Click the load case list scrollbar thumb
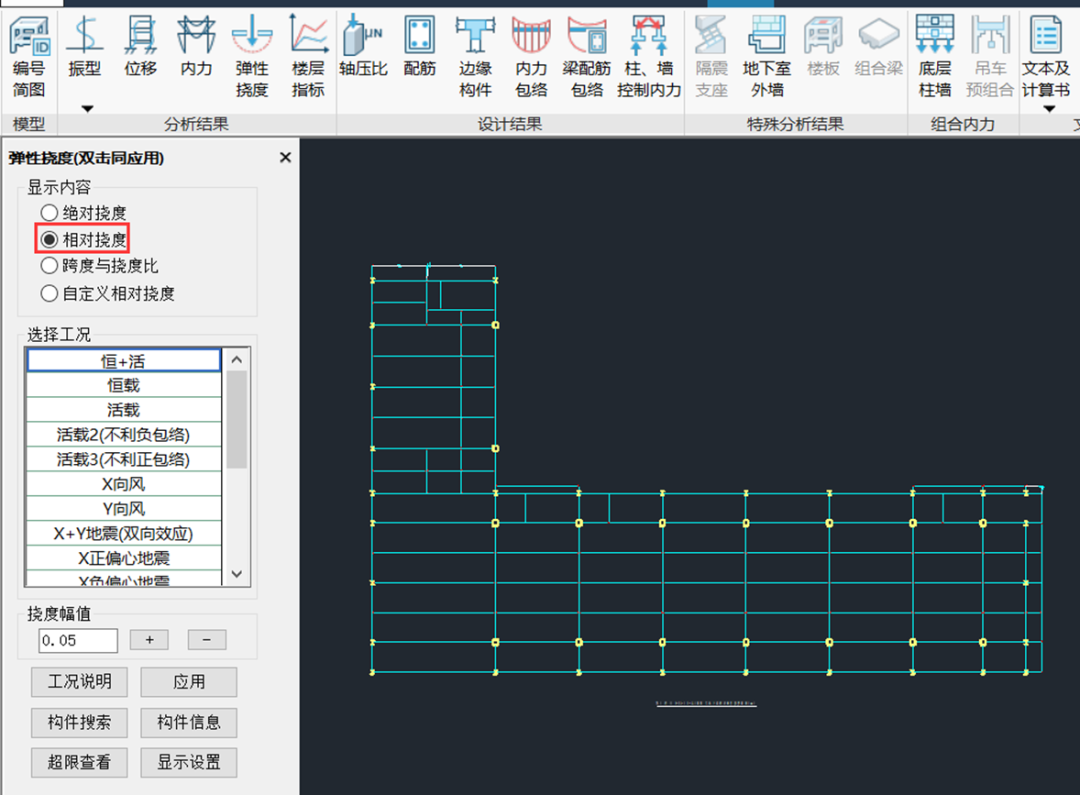This screenshot has height=795, width=1080. pos(237,420)
